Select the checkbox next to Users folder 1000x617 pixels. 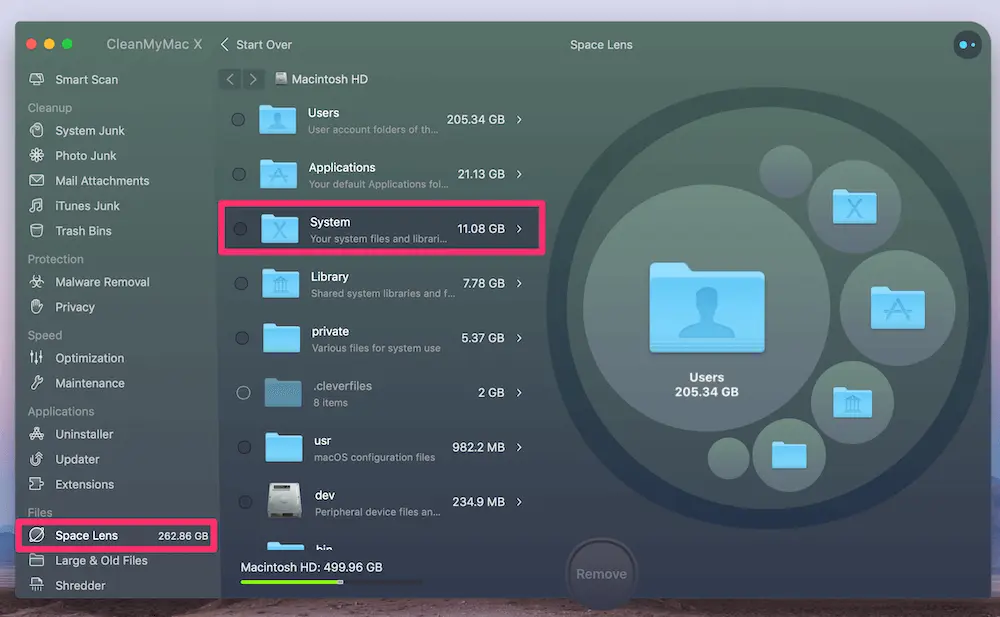point(238,119)
